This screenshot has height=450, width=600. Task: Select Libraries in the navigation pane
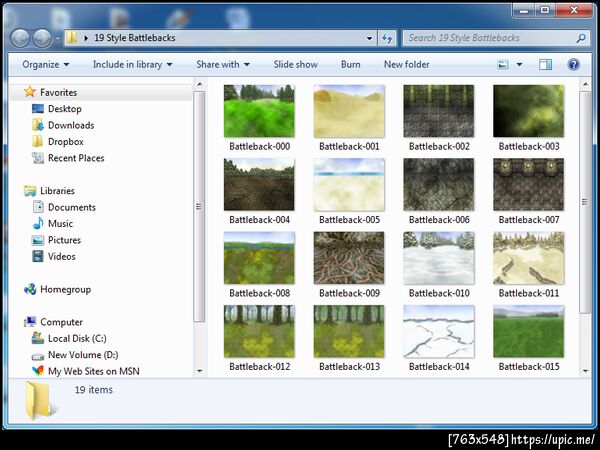click(x=57, y=191)
